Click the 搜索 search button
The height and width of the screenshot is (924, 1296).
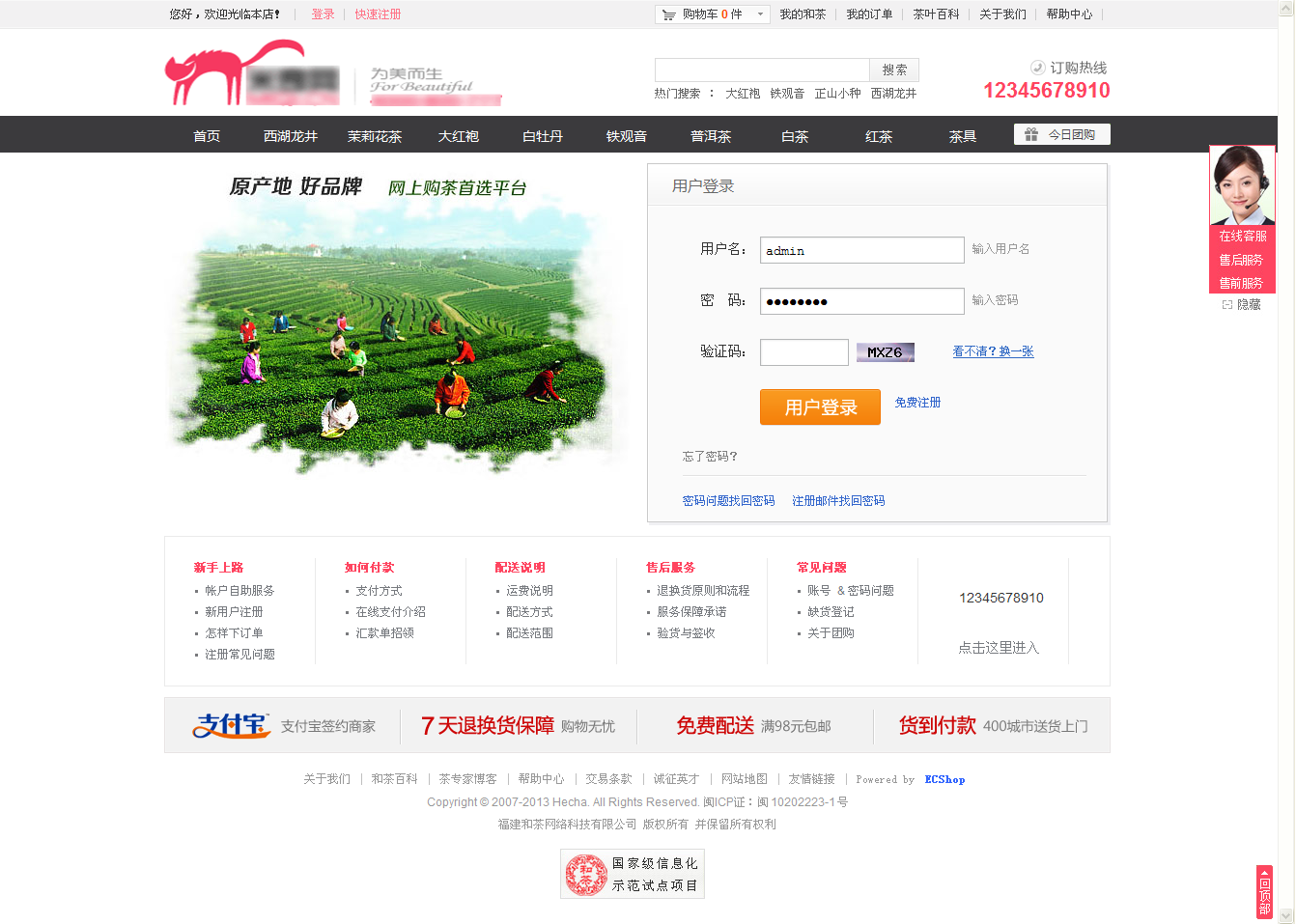click(x=894, y=70)
